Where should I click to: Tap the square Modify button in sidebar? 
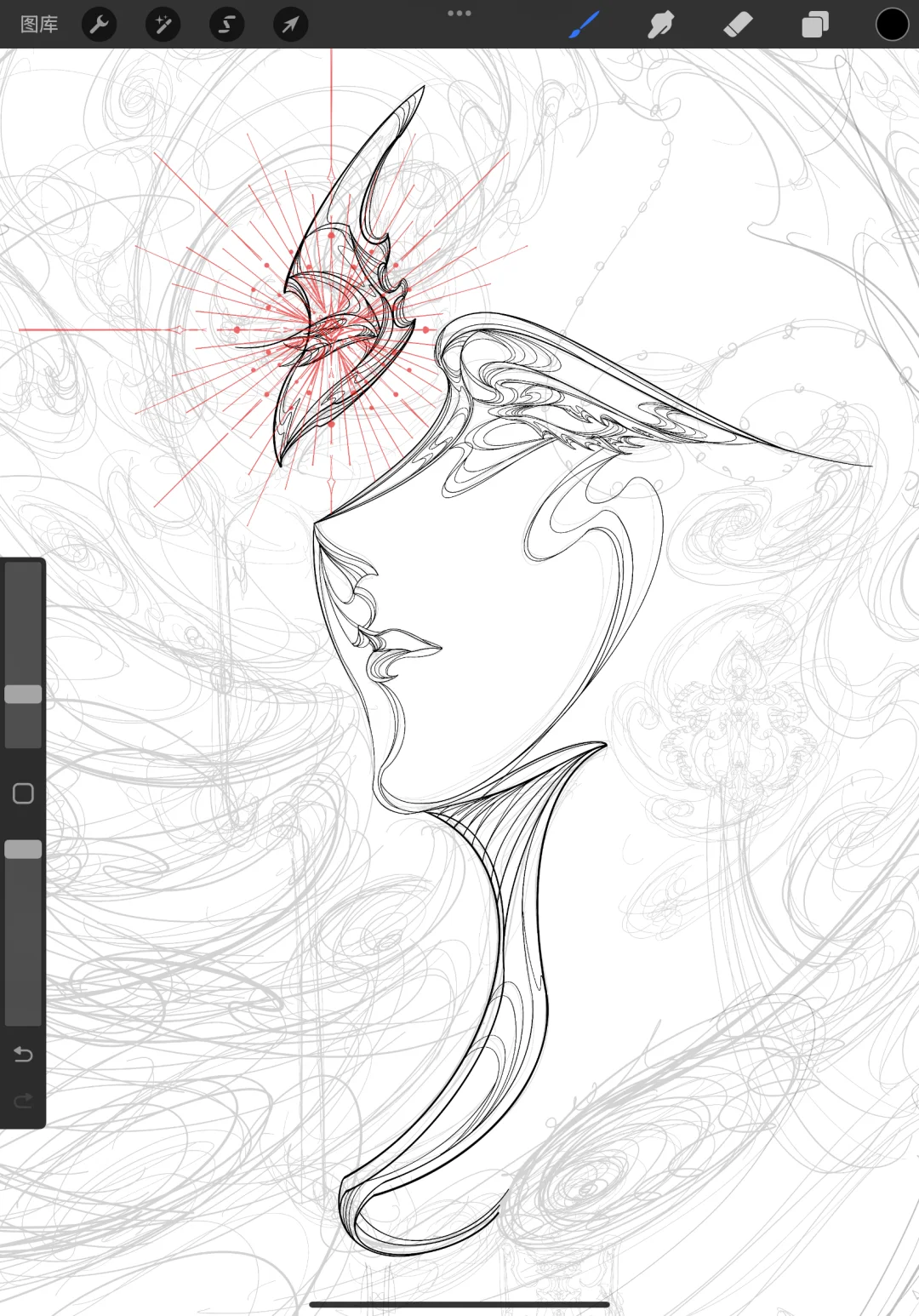pos(23,793)
